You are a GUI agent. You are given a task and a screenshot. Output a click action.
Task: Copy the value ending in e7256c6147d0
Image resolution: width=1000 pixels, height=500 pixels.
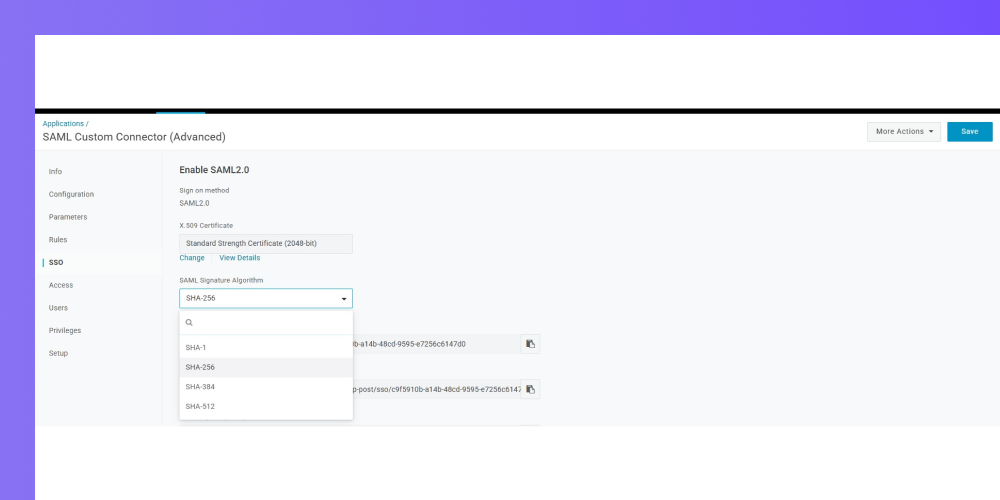pos(530,344)
